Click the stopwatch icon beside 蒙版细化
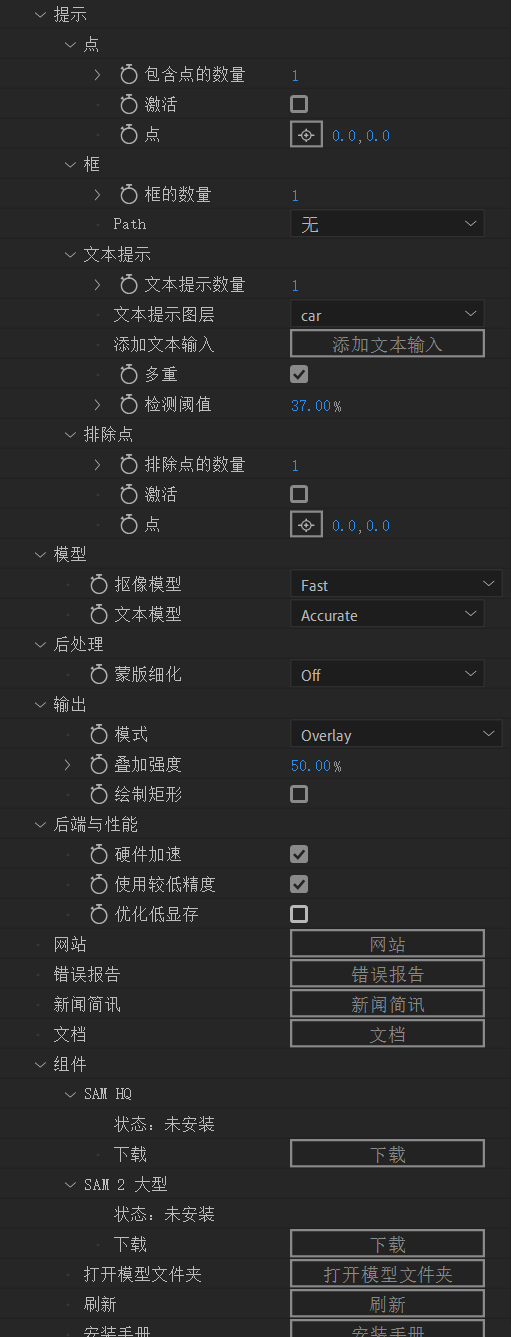The width and height of the screenshot is (511, 1337). click(x=98, y=675)
